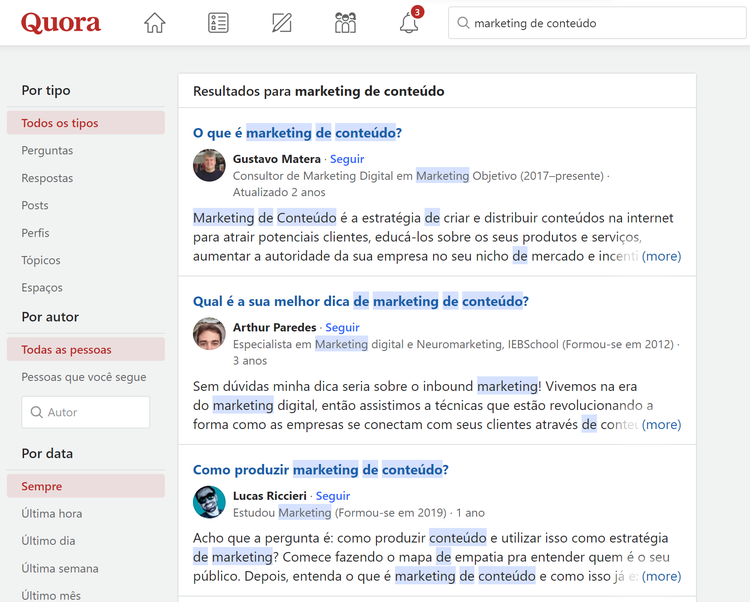Select the "Todas as pessoas" author filter
The height and width of the screenshot is (602, 750).
tap(86, 350)
